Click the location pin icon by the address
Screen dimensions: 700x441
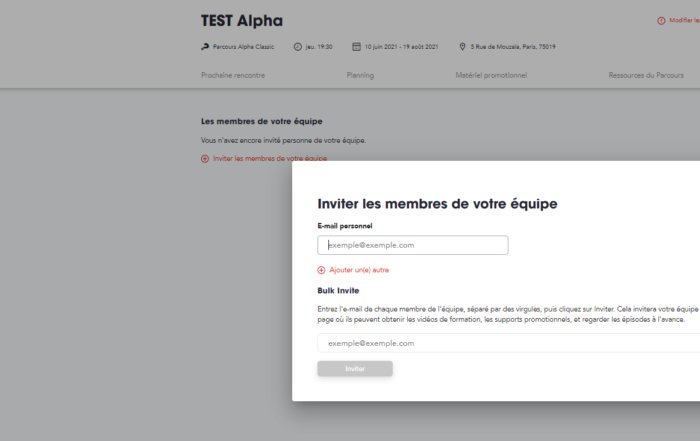[462, 46]
